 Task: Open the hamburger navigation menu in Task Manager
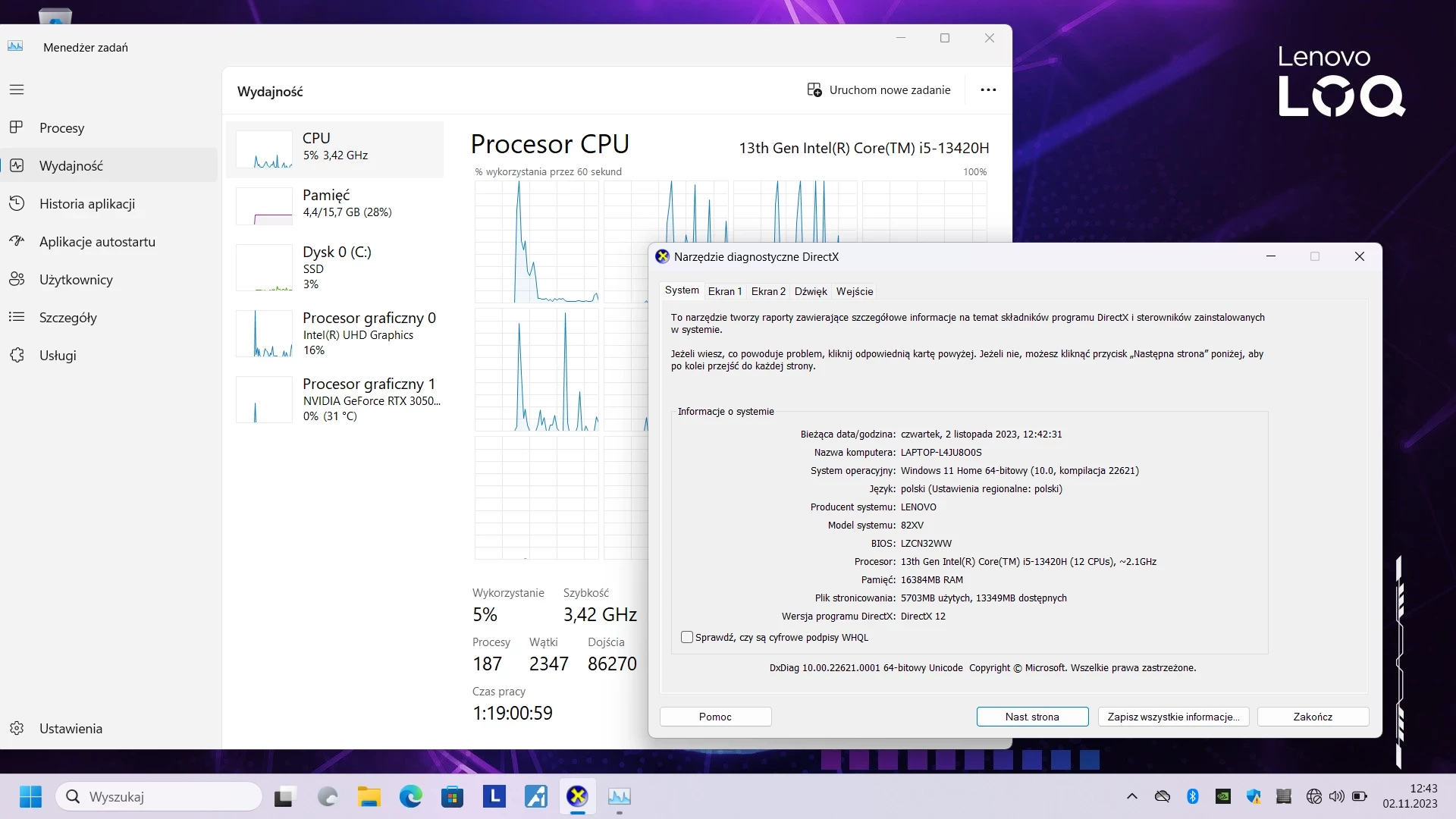(x=17, y=89)
